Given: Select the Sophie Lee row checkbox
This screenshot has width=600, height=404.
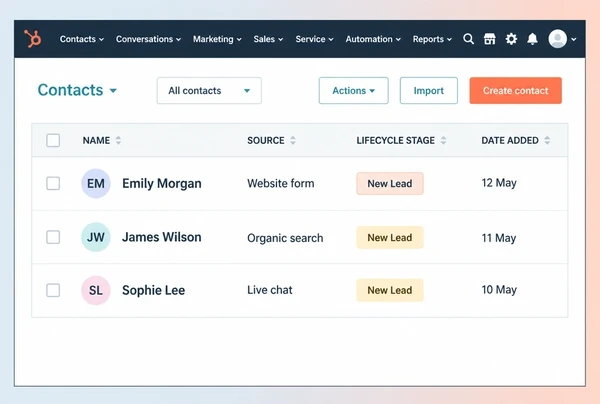Looking at the screenshot, I should coord(53,290).
